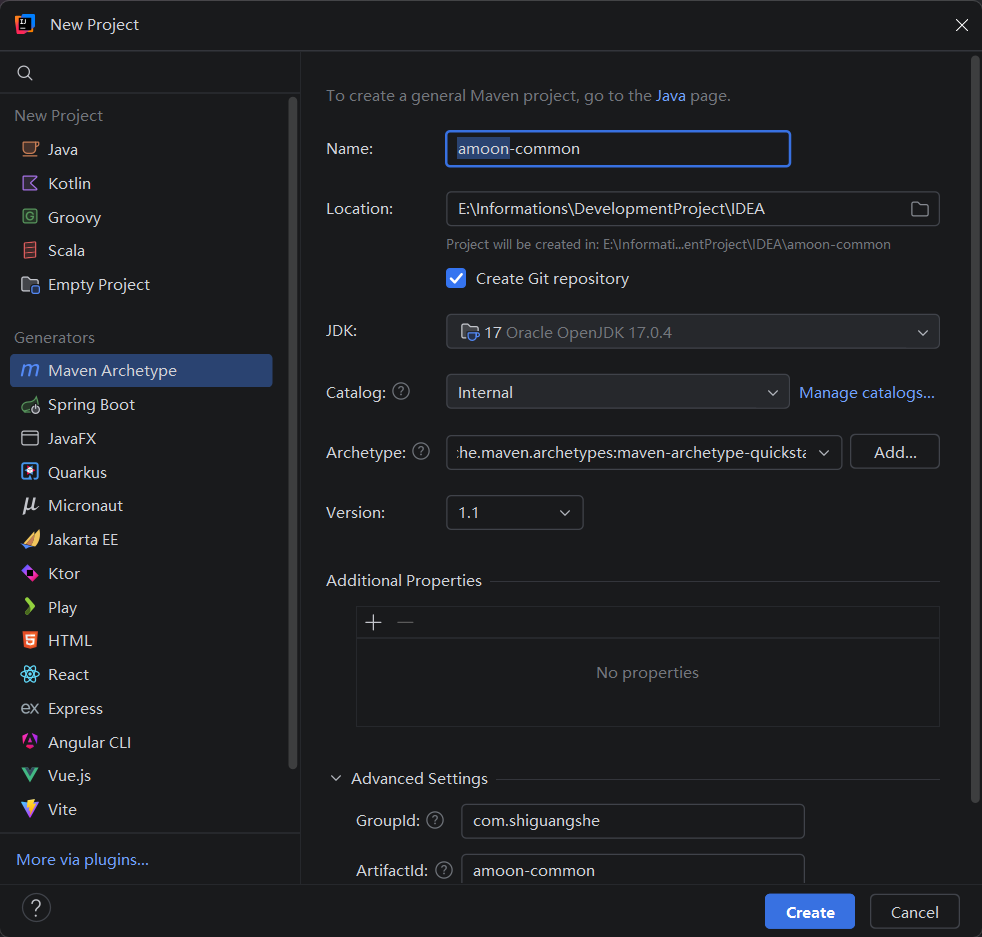The width and height of the screenshot is (982, 937).
Task: Click the right pane vertical scrollbar
Action: coord(974,429)
